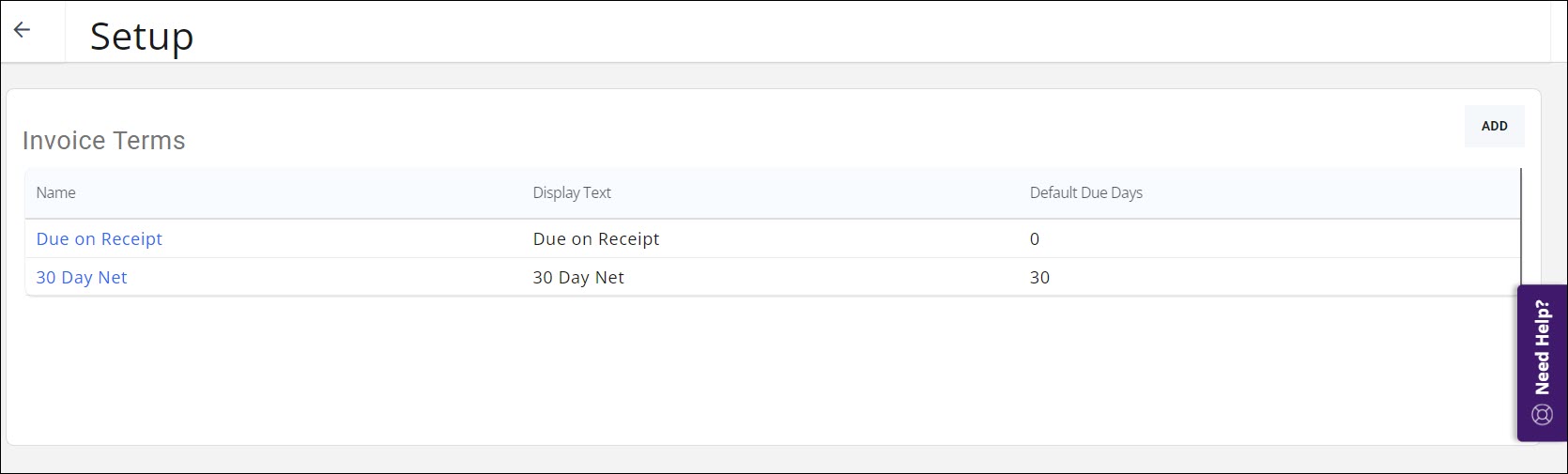Click the Invoice Terms heading

[x=104, y=141]
